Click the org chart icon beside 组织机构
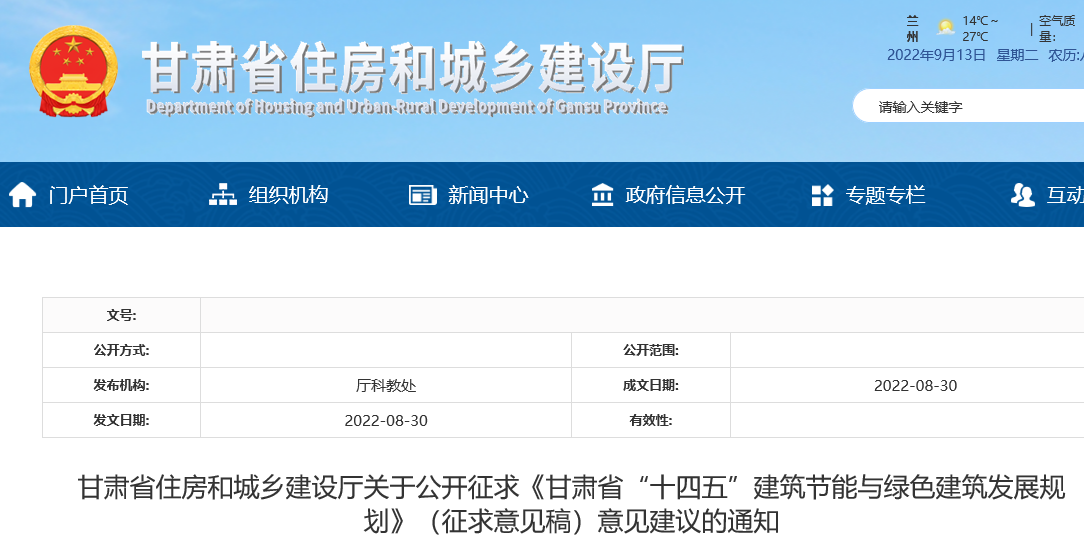The height and width of the screenshot is (549, 1084). pos(223,195)
